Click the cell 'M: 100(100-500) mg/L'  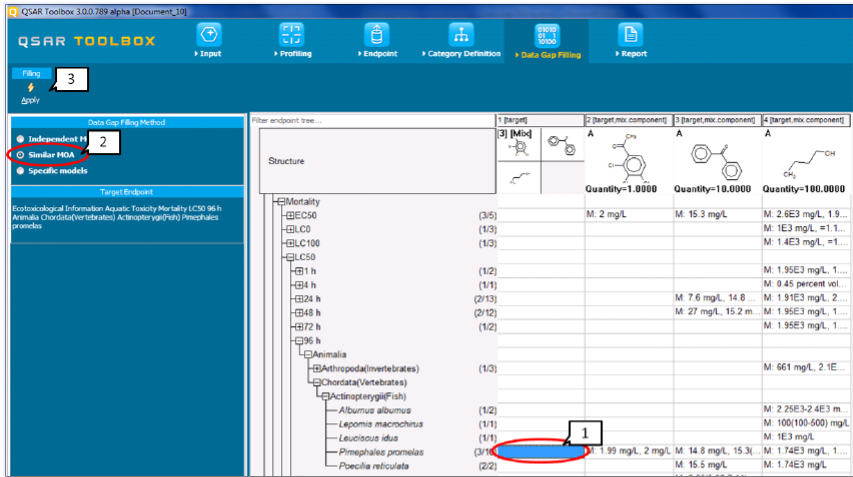[806, 423]
